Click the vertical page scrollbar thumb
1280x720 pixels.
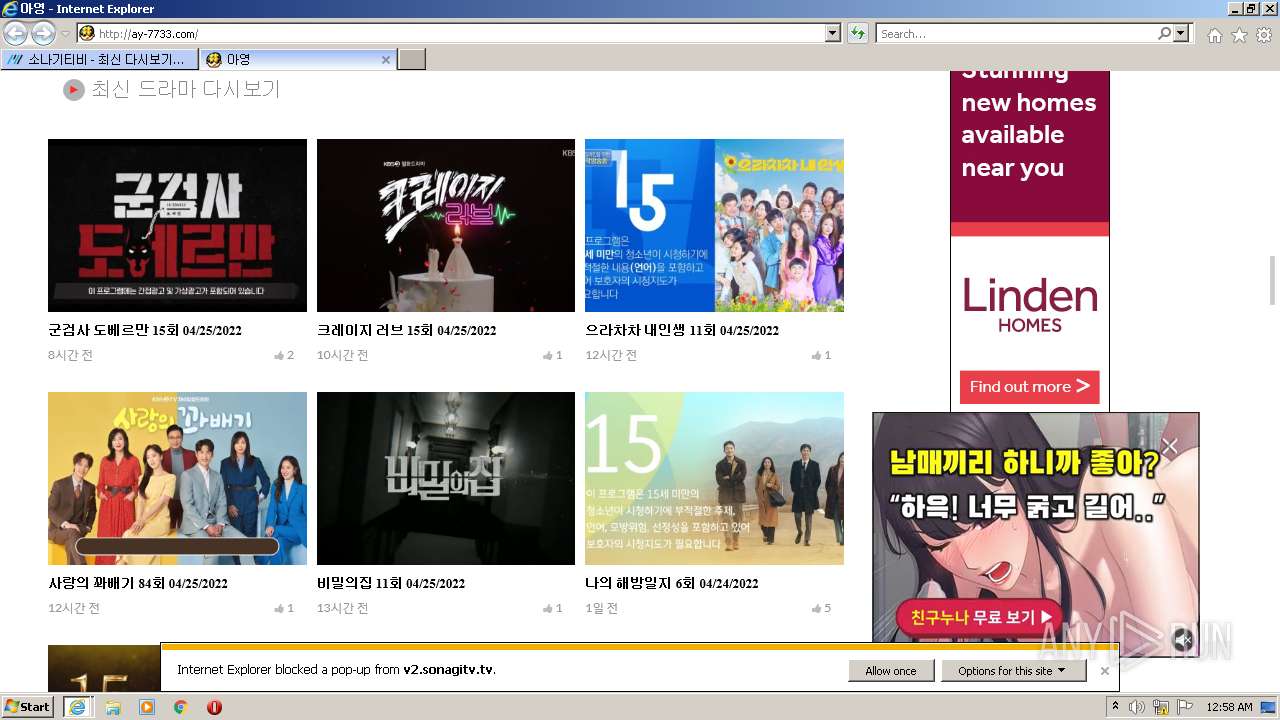(x=1273, y=280)
